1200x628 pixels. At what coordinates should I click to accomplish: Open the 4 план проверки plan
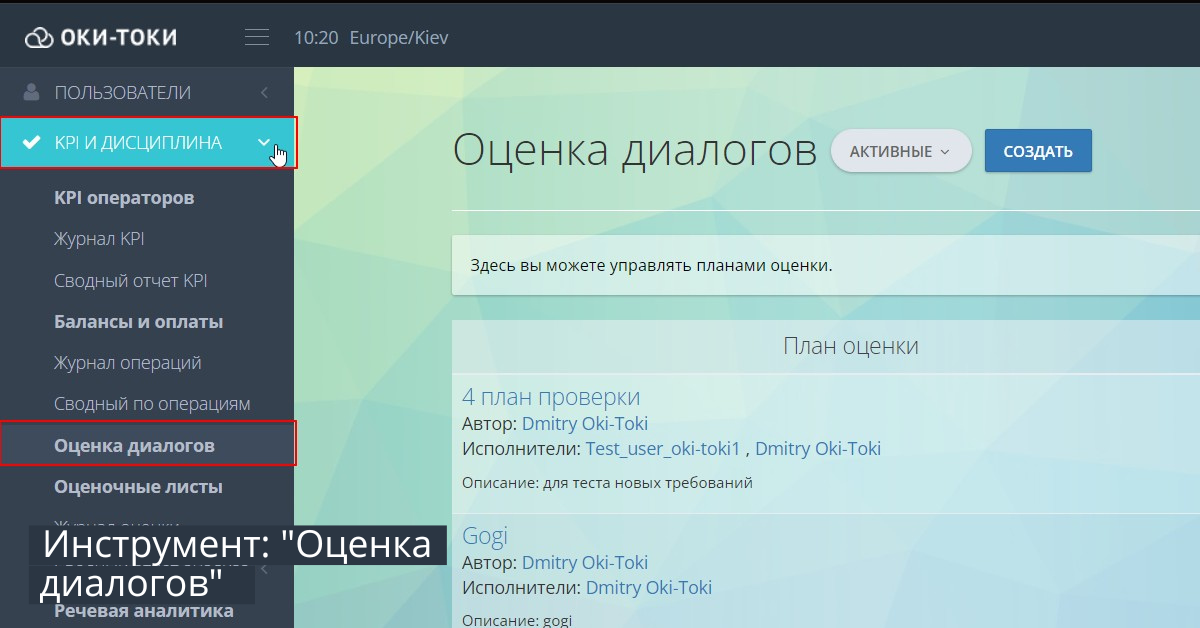coord(551,396)
